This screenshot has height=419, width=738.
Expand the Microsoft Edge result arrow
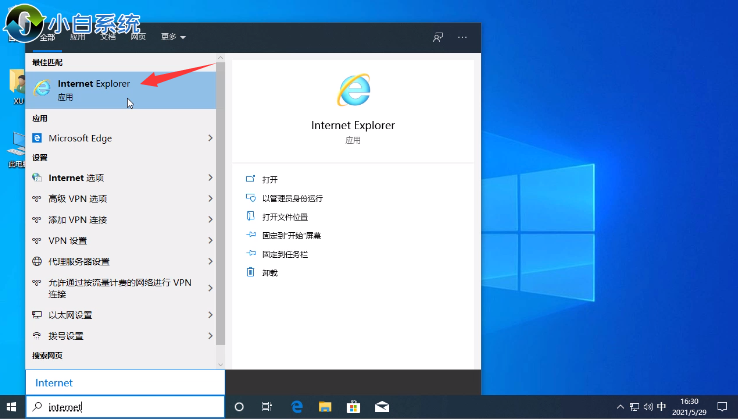coord(210,138)
